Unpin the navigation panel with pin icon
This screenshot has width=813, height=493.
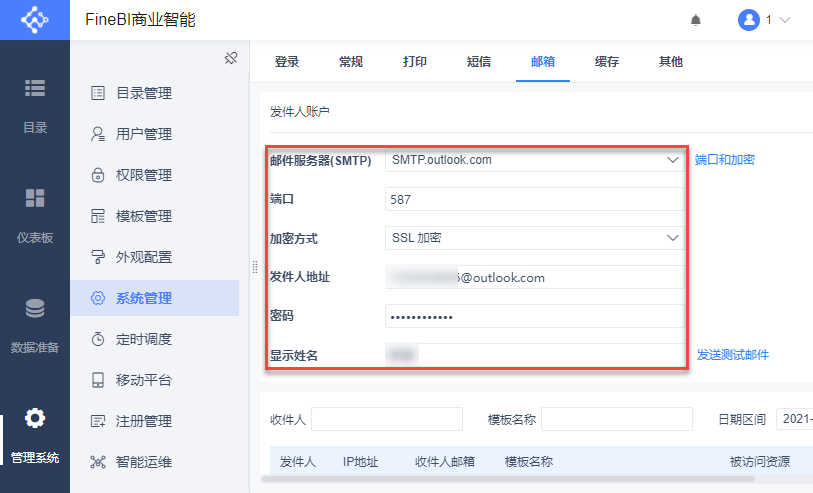[x=231, y=58]
